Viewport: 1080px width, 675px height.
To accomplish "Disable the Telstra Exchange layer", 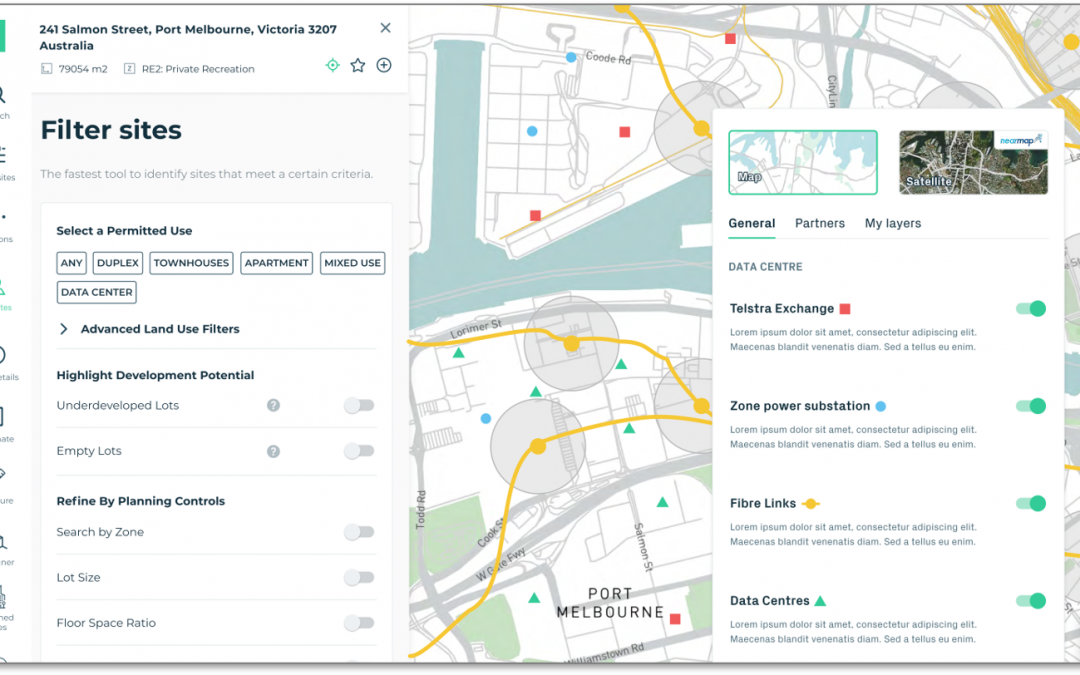I will 1030,308.
